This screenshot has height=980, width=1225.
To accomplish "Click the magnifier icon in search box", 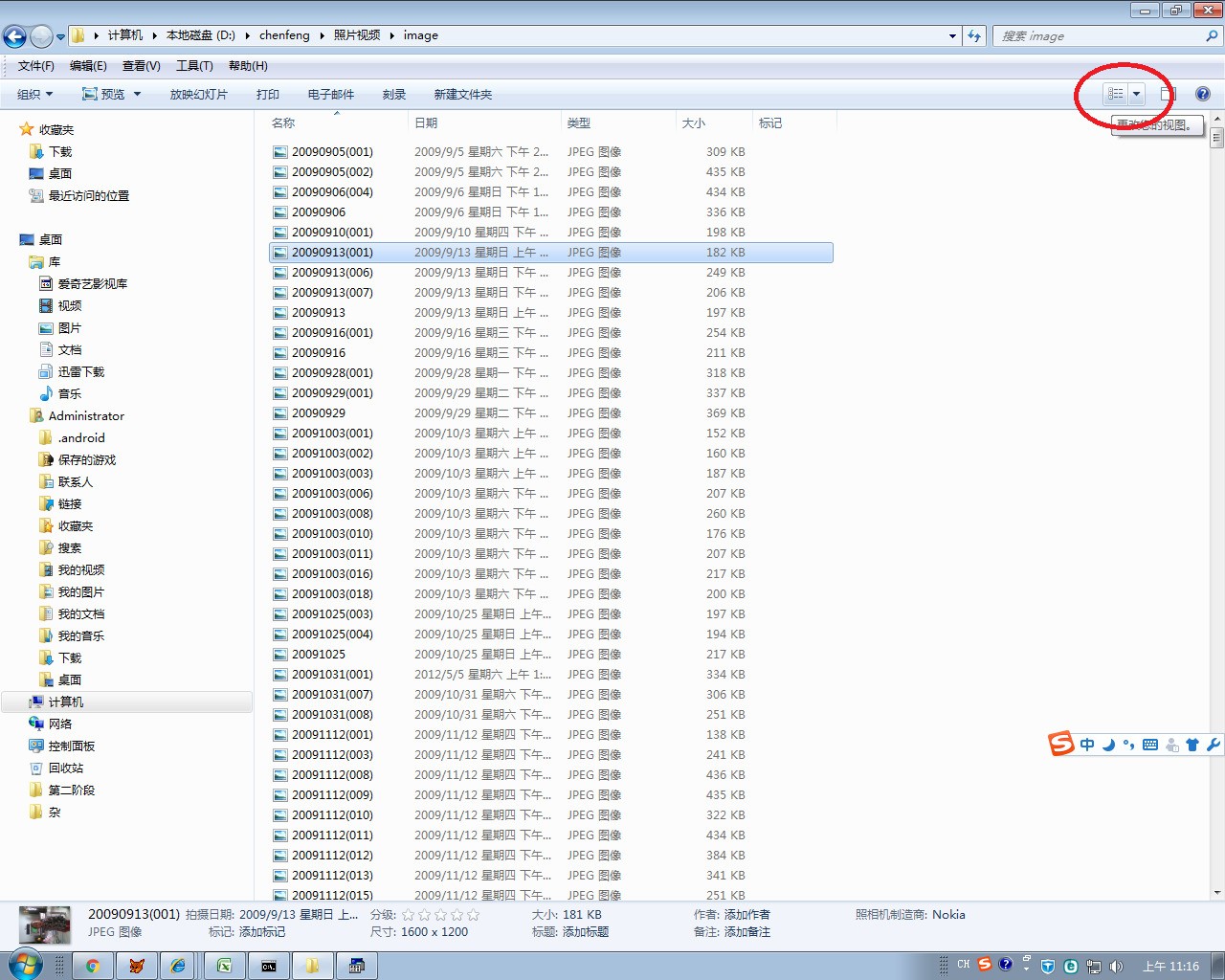I will [x=1212, y=36].
